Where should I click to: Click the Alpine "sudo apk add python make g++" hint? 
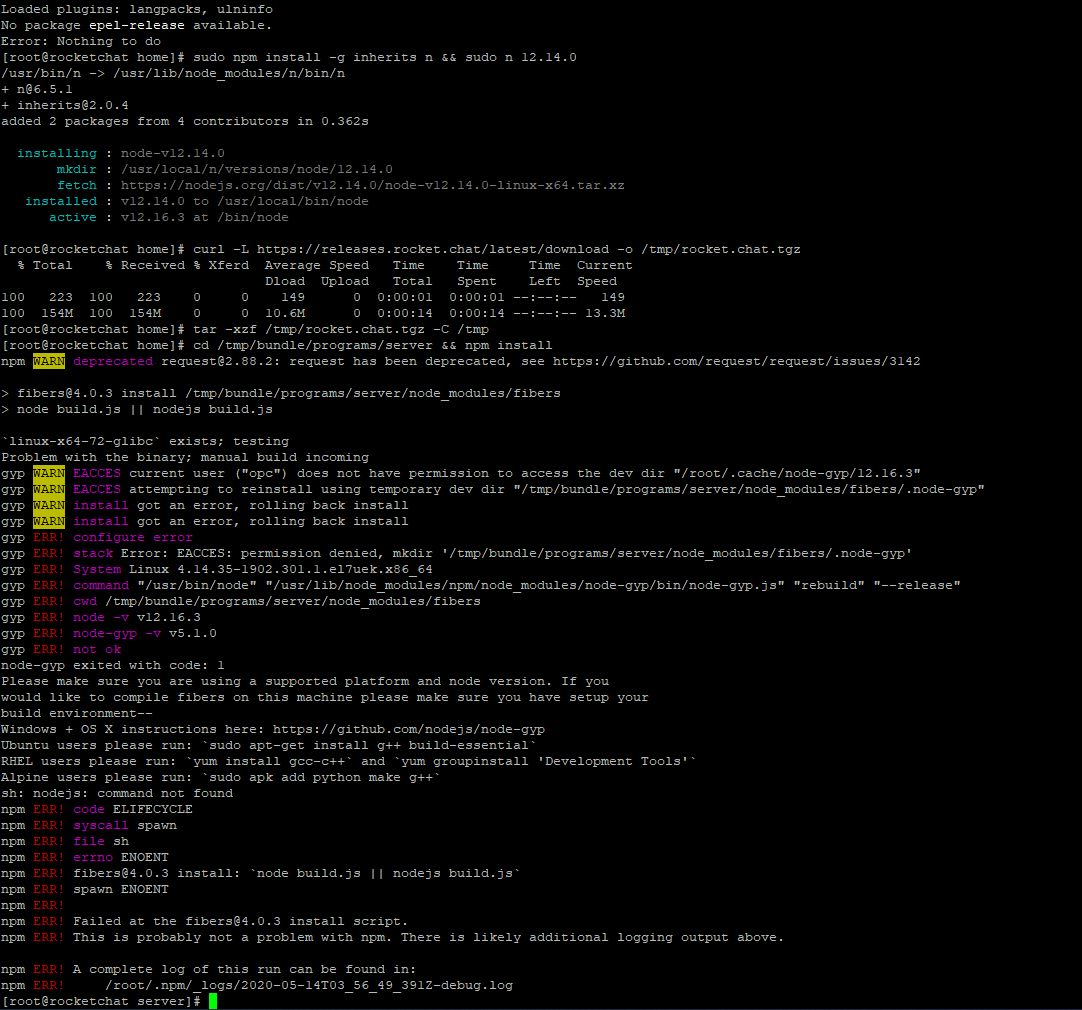[221, 777]
